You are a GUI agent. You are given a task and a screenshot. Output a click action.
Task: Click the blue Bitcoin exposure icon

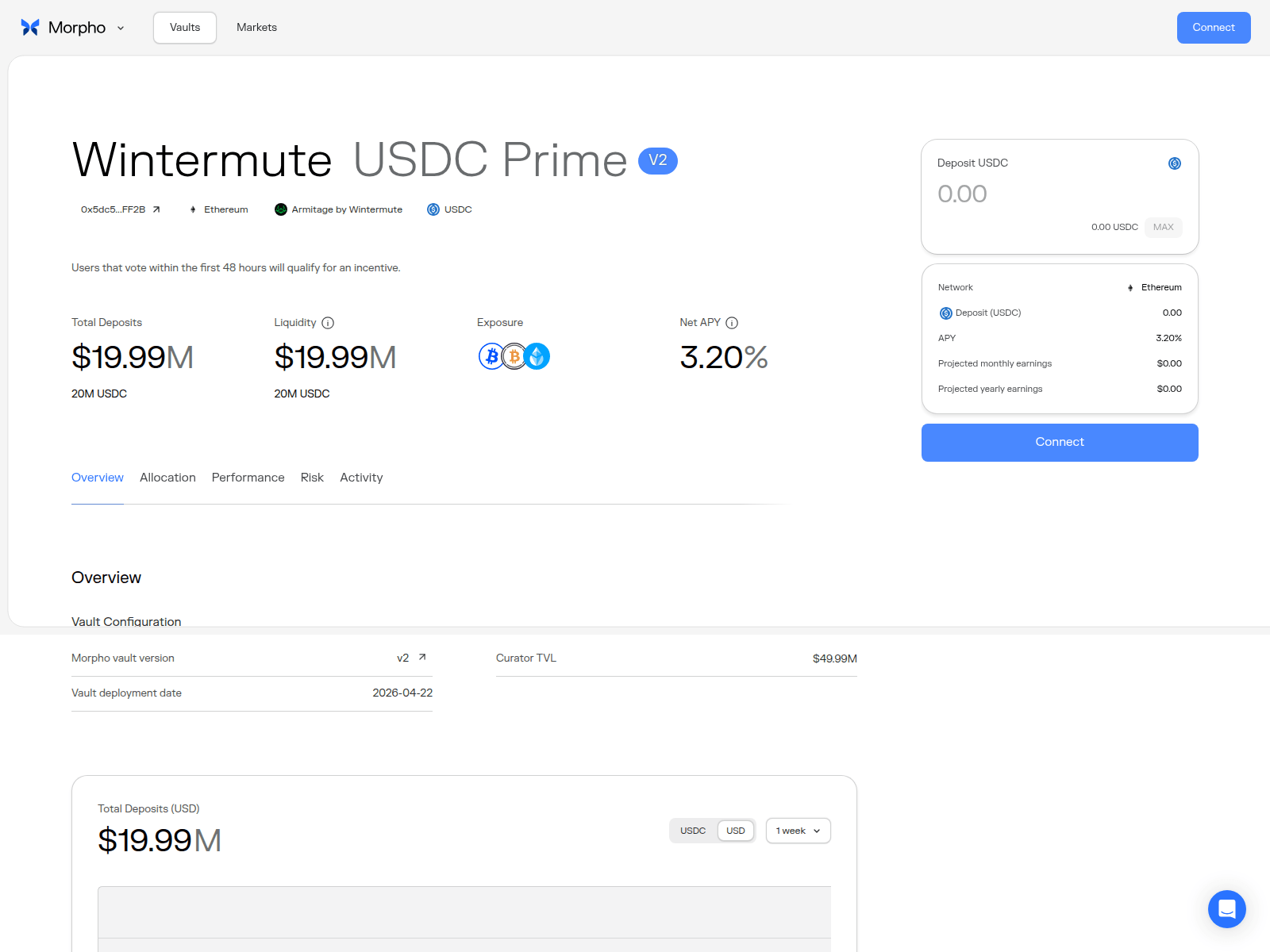point(491,356)
